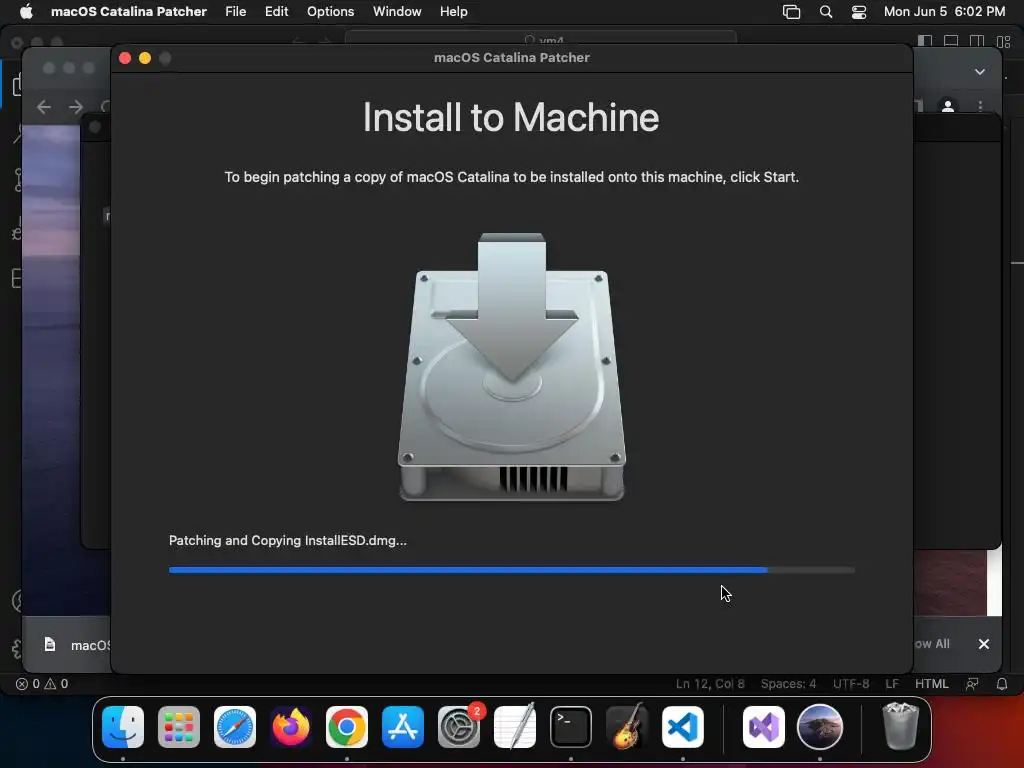Open the App Store from the Dock
The width and height of the screenshot is (1024, 768).
[403, 727]
